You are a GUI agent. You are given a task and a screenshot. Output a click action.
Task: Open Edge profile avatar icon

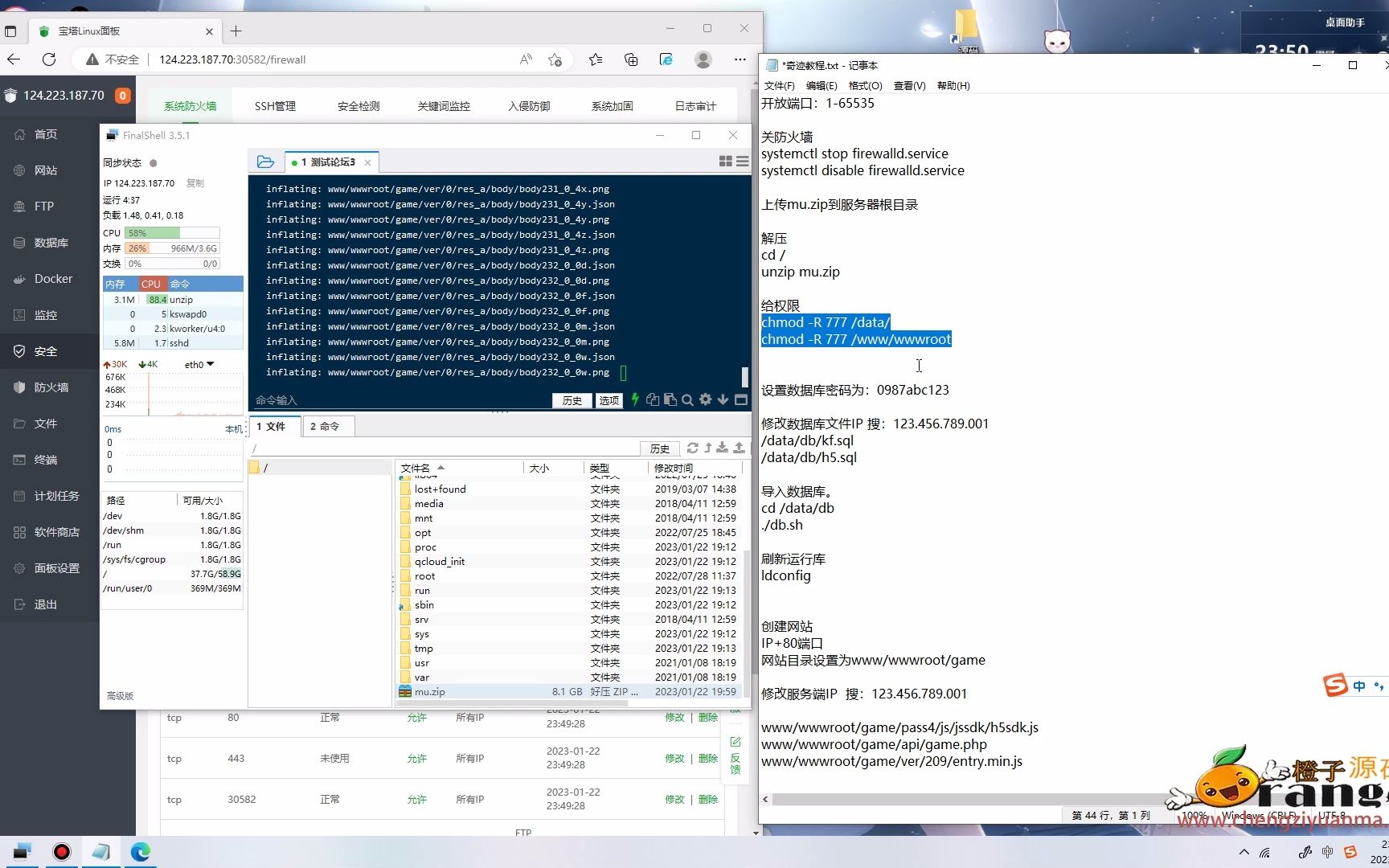pos(703,59)
